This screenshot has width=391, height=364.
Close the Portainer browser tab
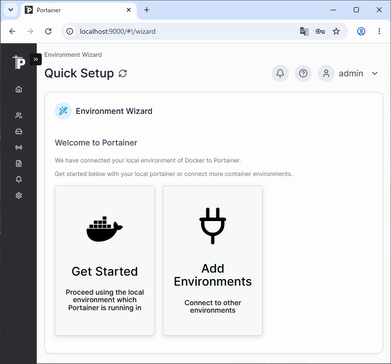tap(129, 10)
